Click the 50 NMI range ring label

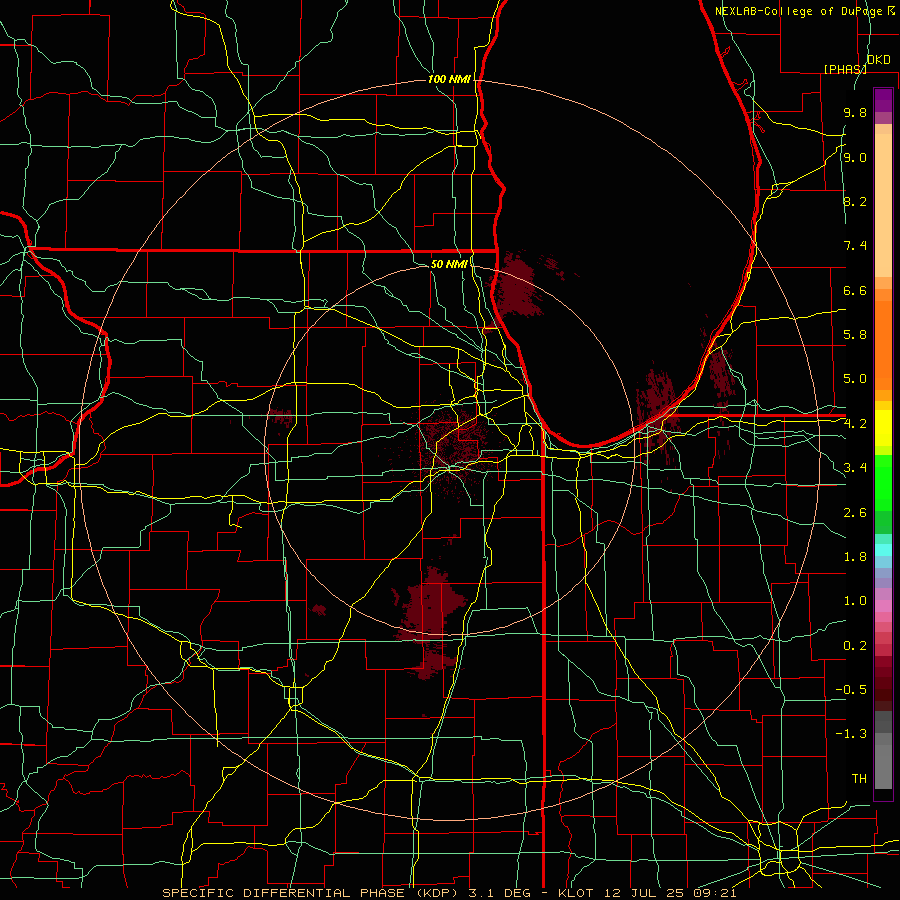[x=449, y=264]
